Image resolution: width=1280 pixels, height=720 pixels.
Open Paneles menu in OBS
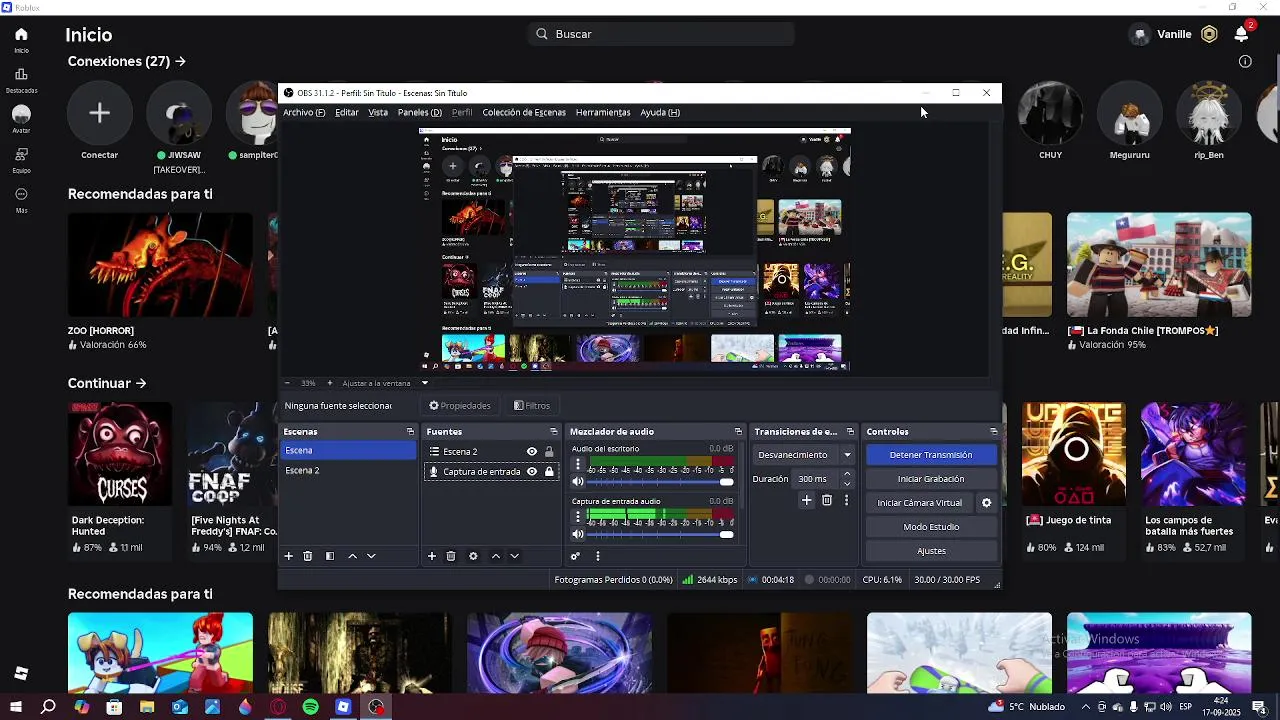click(420, 112)
